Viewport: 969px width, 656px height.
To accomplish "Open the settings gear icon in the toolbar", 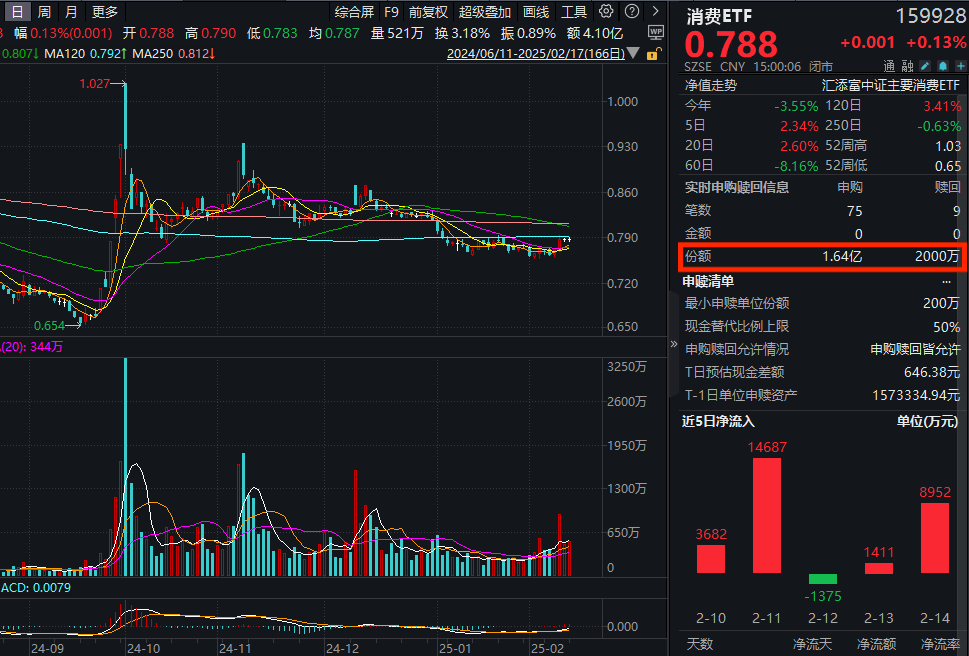I will coord(606,11).
